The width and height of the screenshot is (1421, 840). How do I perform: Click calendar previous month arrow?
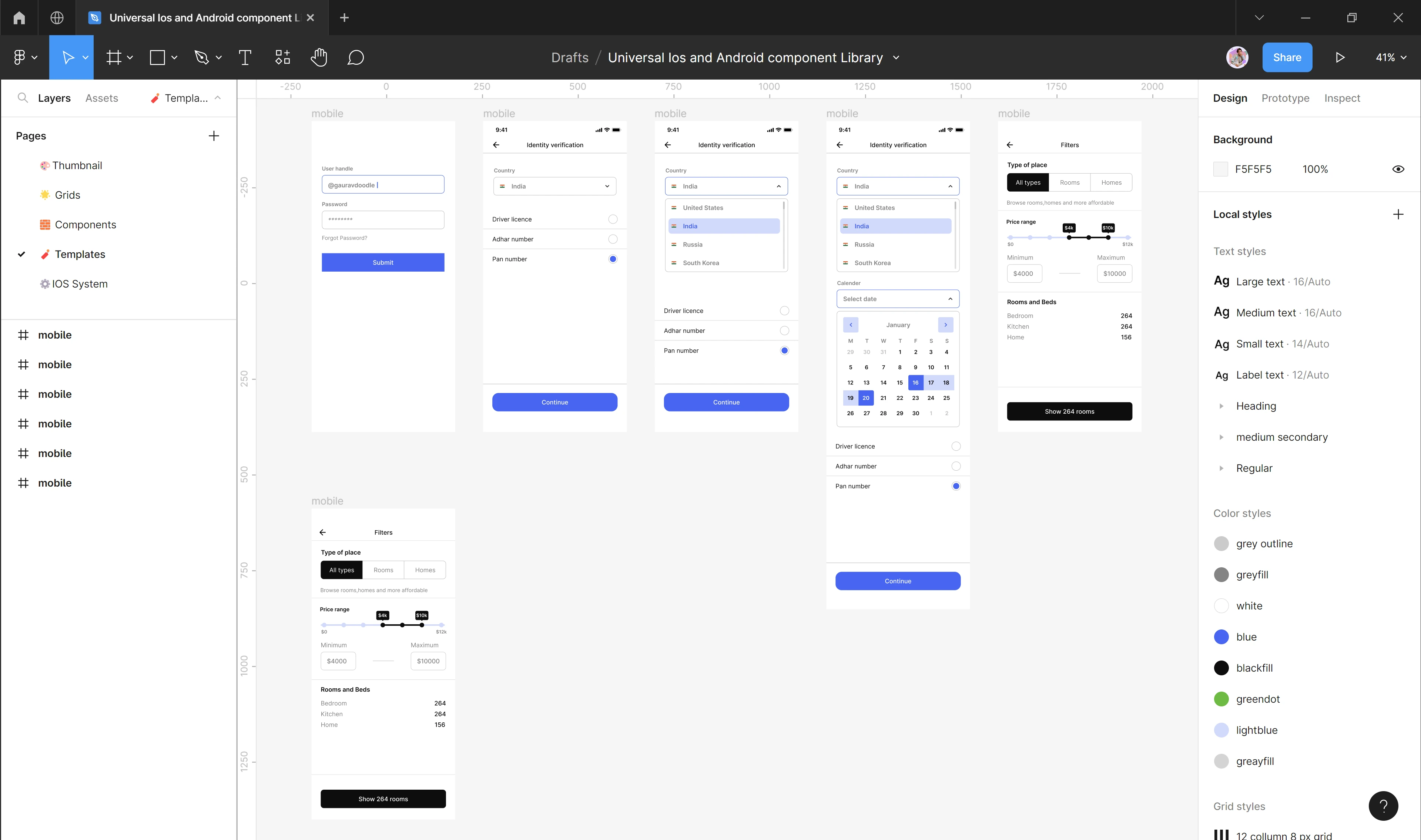point(851,325)
